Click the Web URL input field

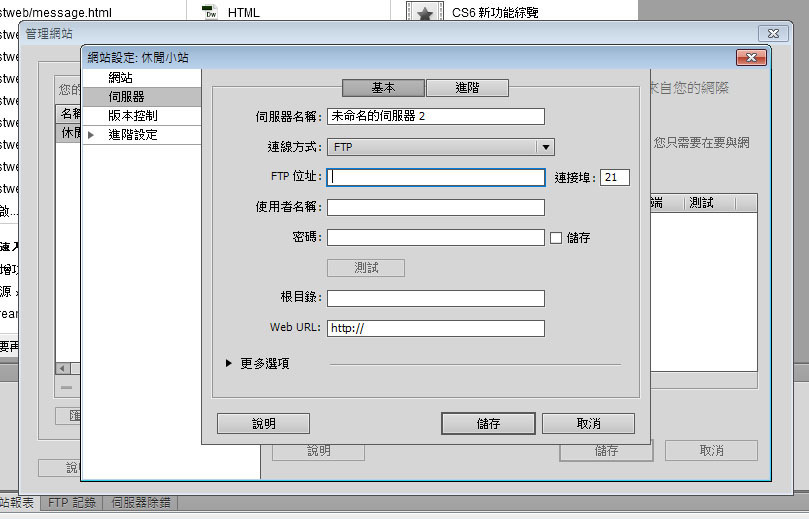435,328
